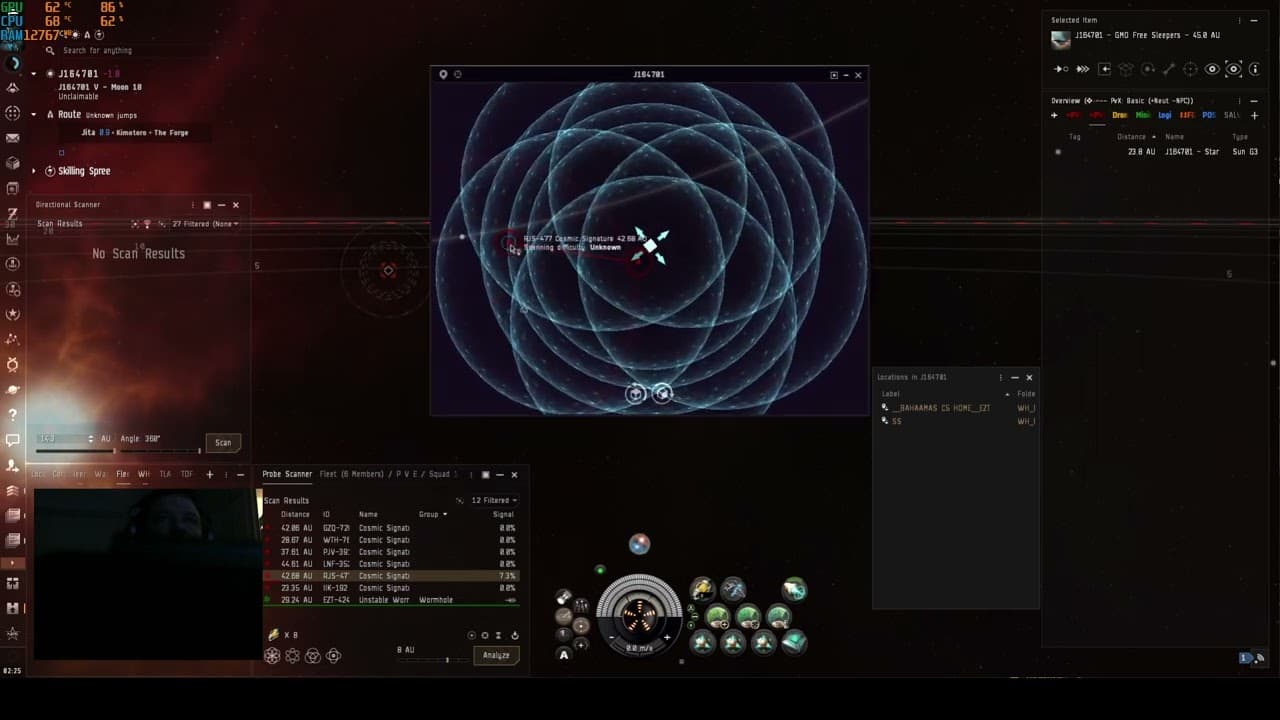Screen dimensions: 1280x720
Task: Open the Z icon in Neocom sidebar
Action: [x=13, y=214]
